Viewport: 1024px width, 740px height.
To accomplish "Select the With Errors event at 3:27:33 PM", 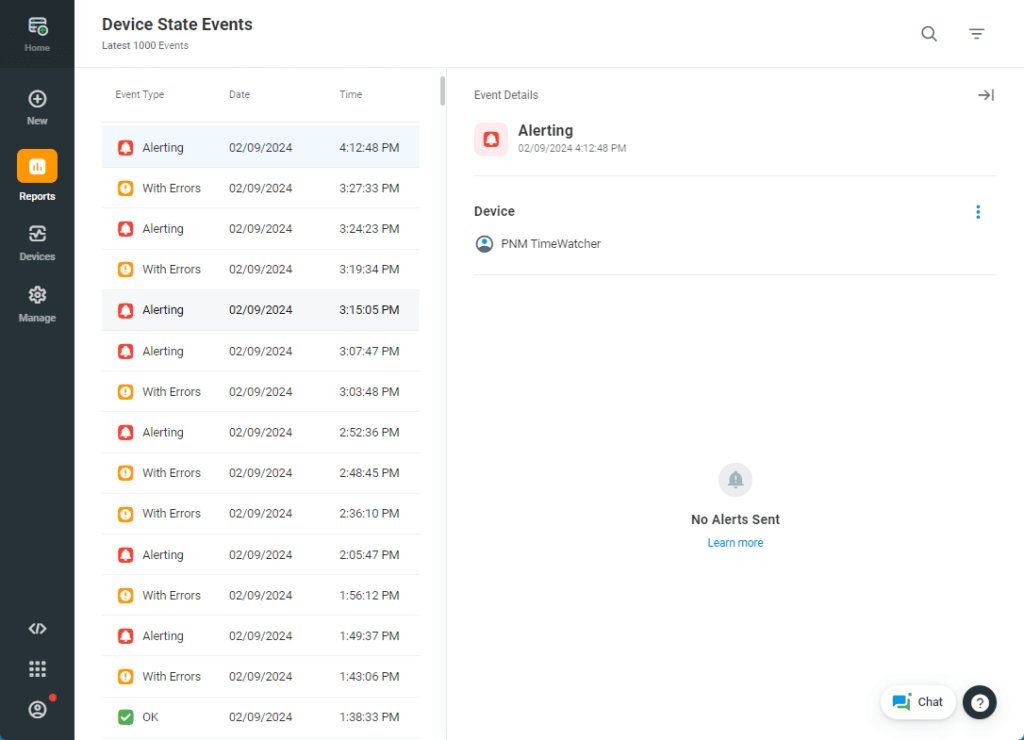I will (260, 188).
